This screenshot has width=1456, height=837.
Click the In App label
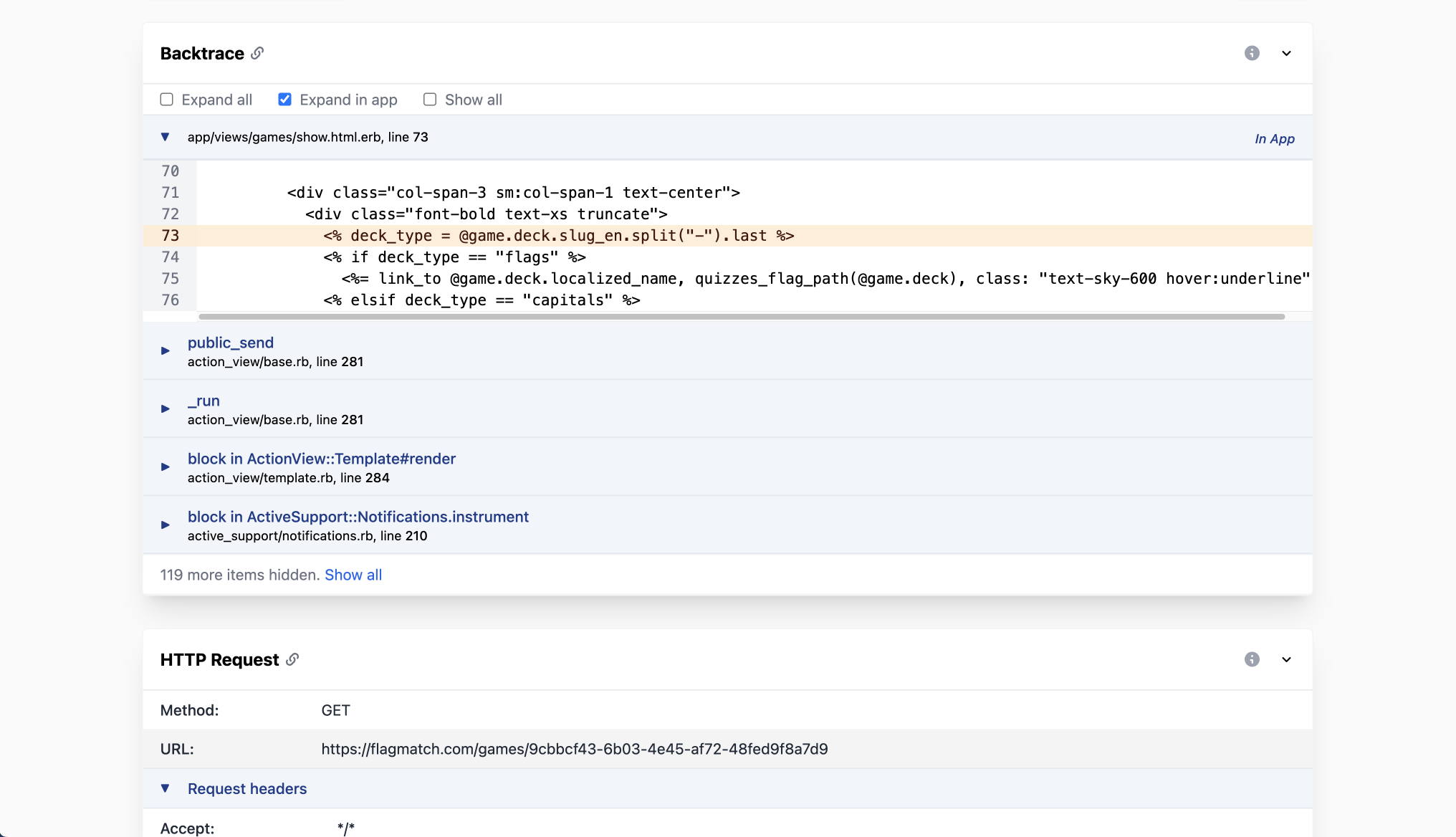click(x=1275, y=139)
